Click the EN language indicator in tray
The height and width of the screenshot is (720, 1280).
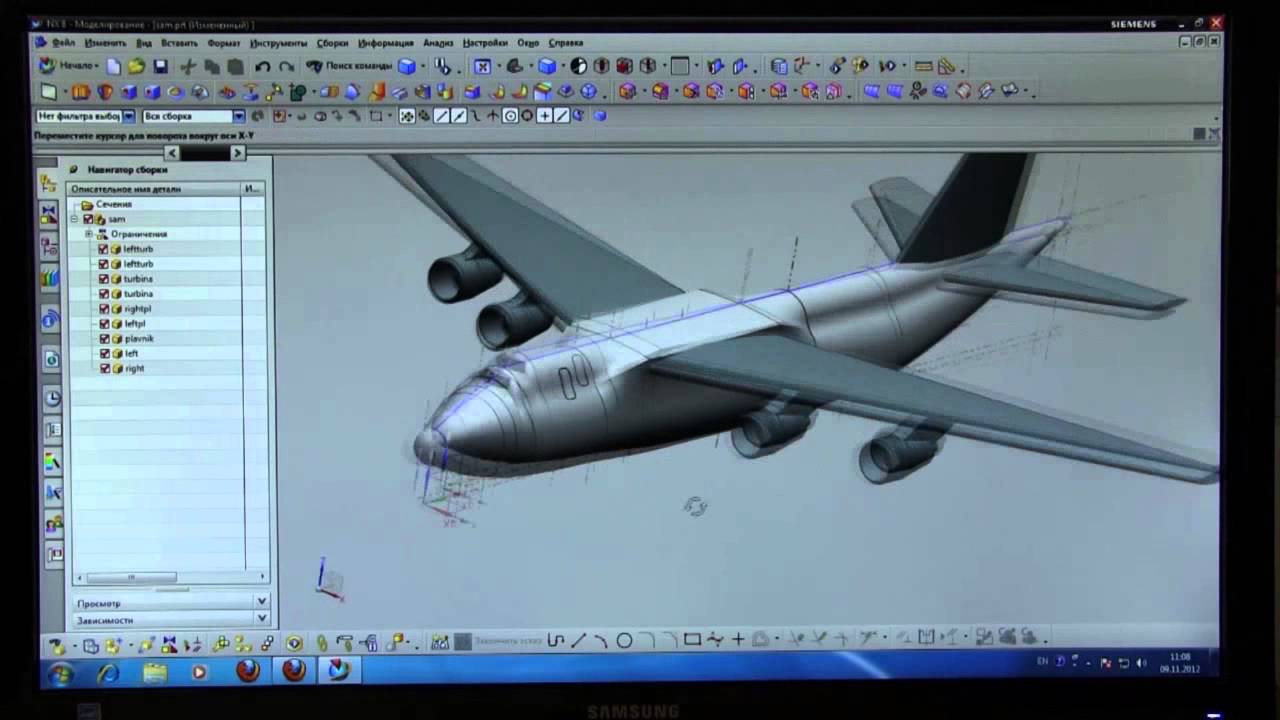(1043, 661)
